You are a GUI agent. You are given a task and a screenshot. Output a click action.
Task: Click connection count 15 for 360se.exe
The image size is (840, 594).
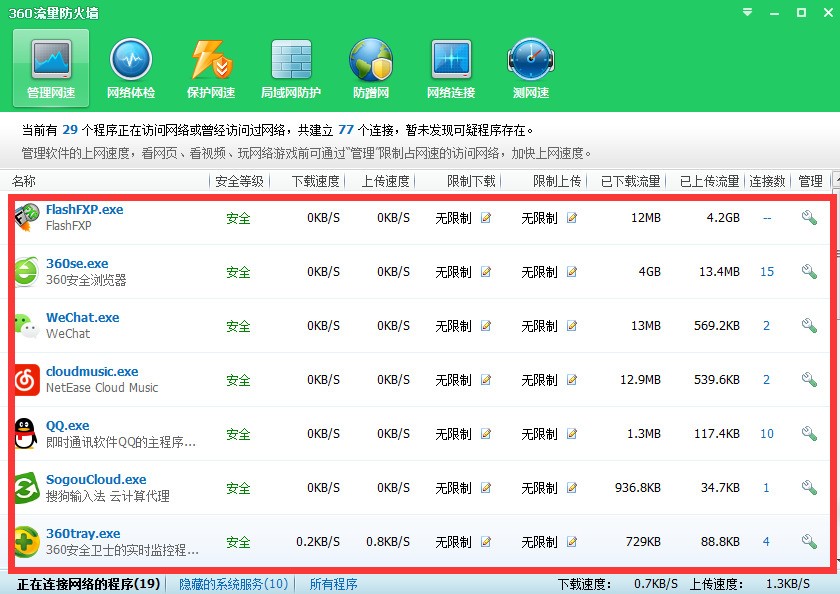pos(767,272)
